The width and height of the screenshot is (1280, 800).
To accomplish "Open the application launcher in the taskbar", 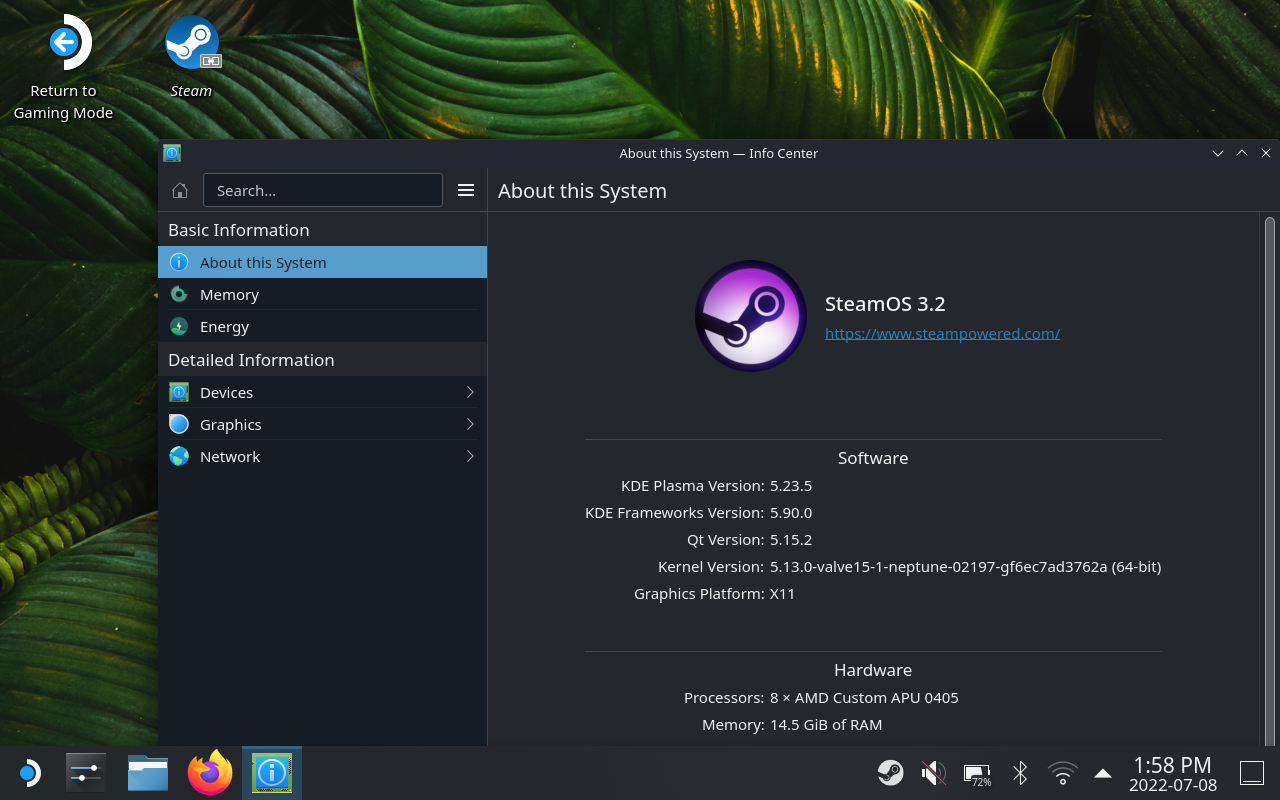I will [x=29, y=773].
